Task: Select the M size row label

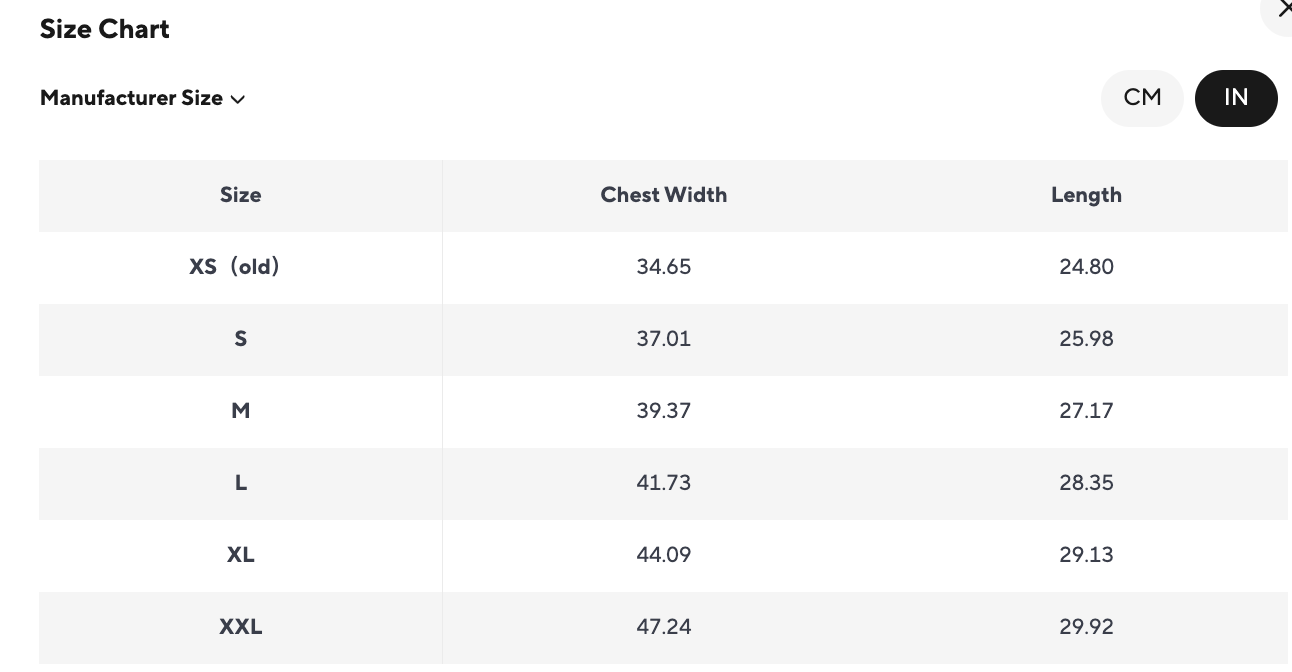Action: (x=240, y=411)
